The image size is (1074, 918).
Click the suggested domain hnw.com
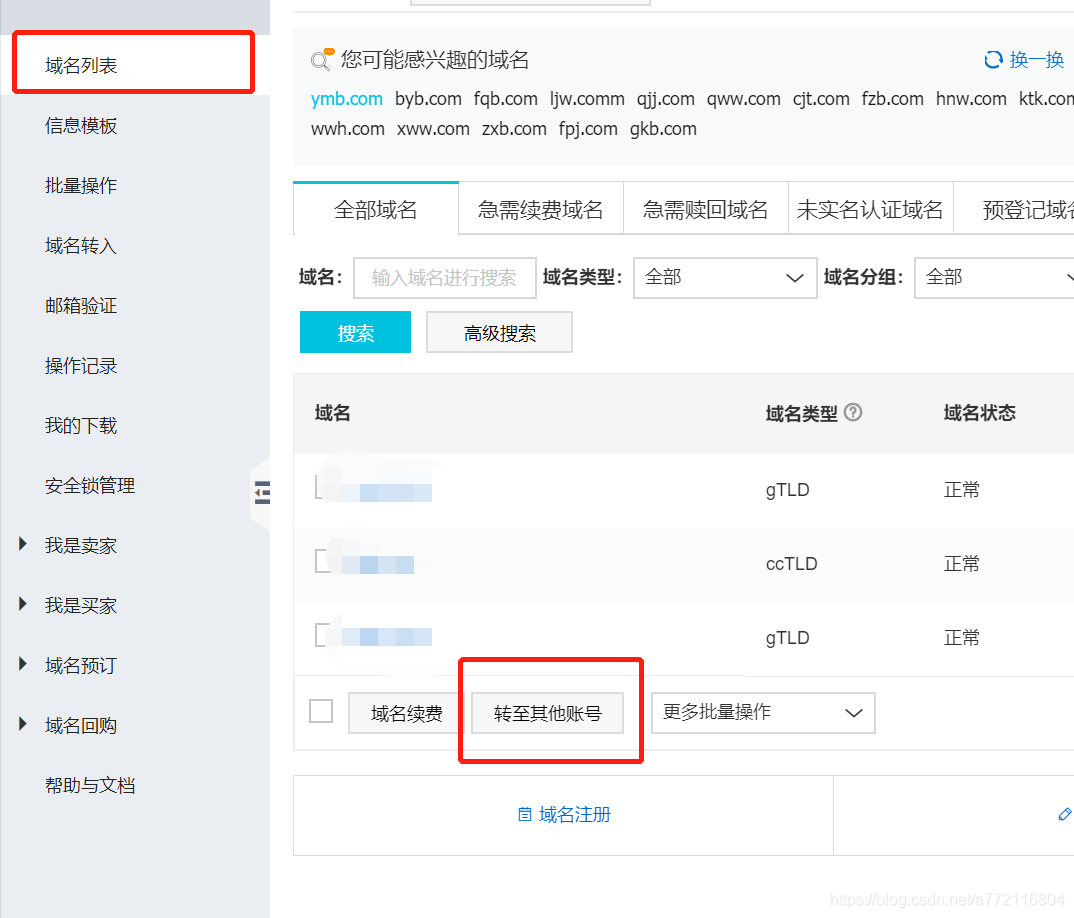point(971,99)
